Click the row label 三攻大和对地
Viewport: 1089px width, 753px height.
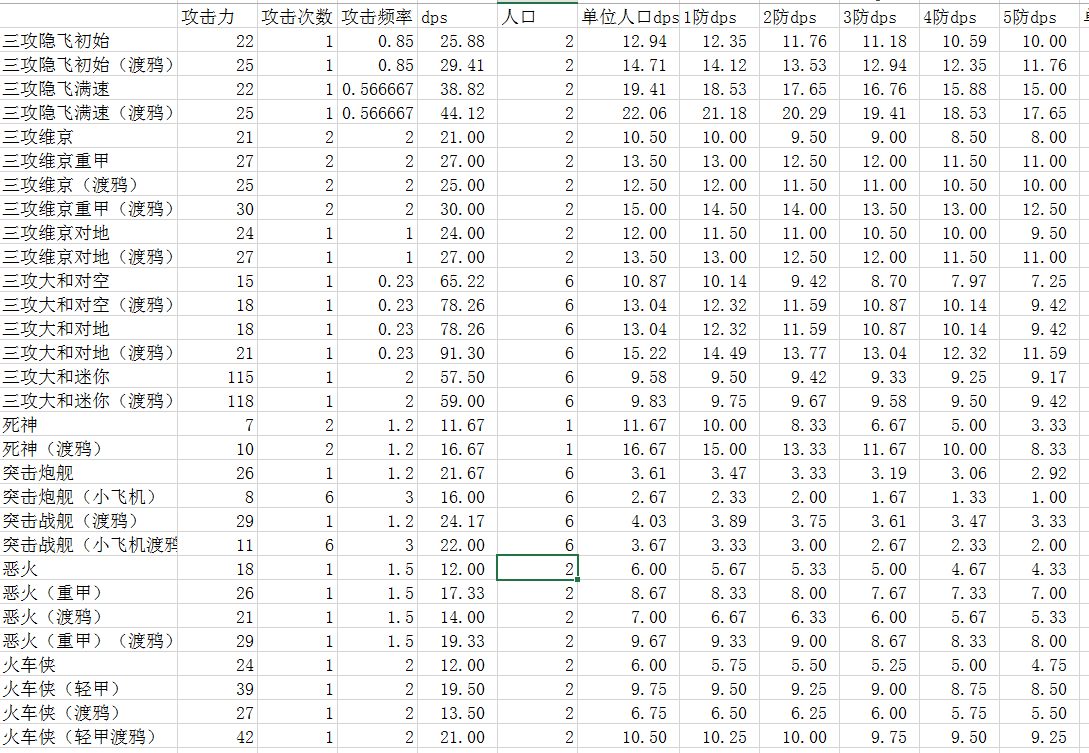click(88, 329)
